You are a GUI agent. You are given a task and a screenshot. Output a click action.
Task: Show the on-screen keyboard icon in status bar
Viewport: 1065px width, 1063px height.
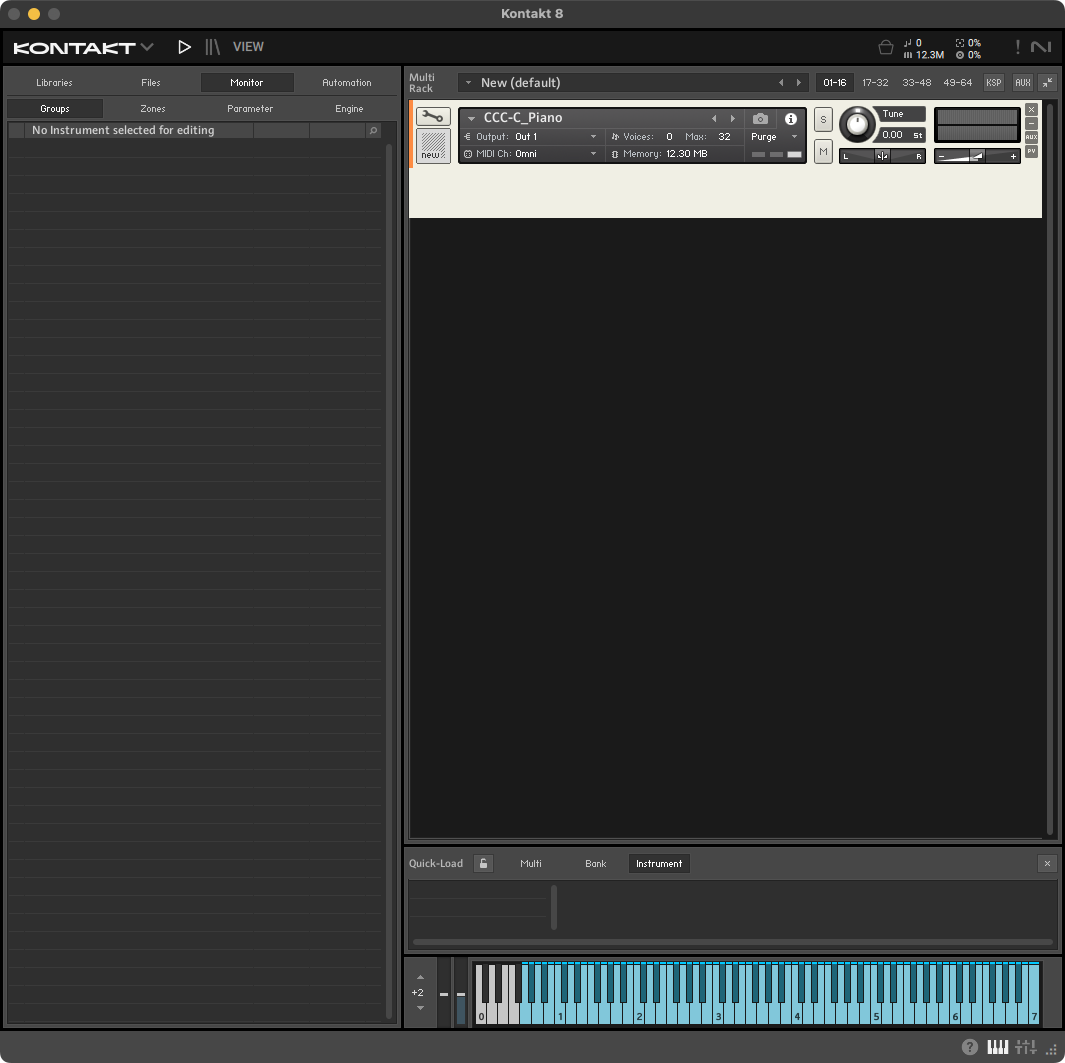pyautogui.click(x=998, y=1047)
